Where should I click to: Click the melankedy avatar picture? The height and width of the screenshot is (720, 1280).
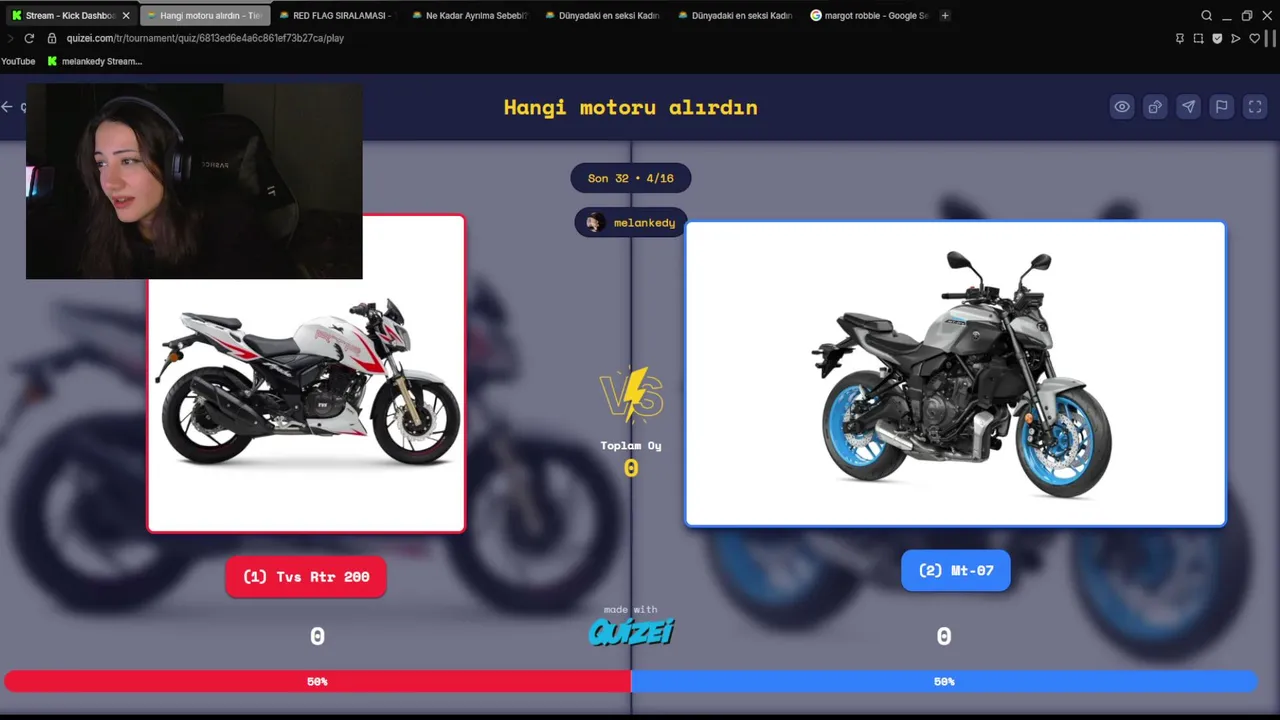click(595, 222)
